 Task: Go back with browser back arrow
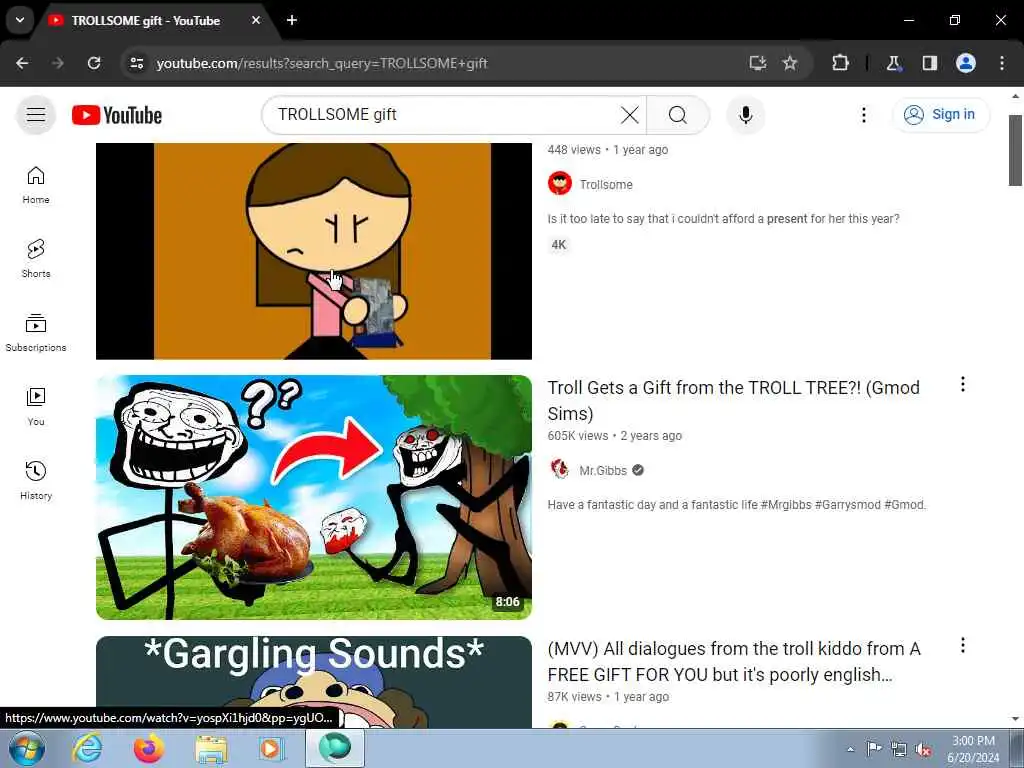22,63
